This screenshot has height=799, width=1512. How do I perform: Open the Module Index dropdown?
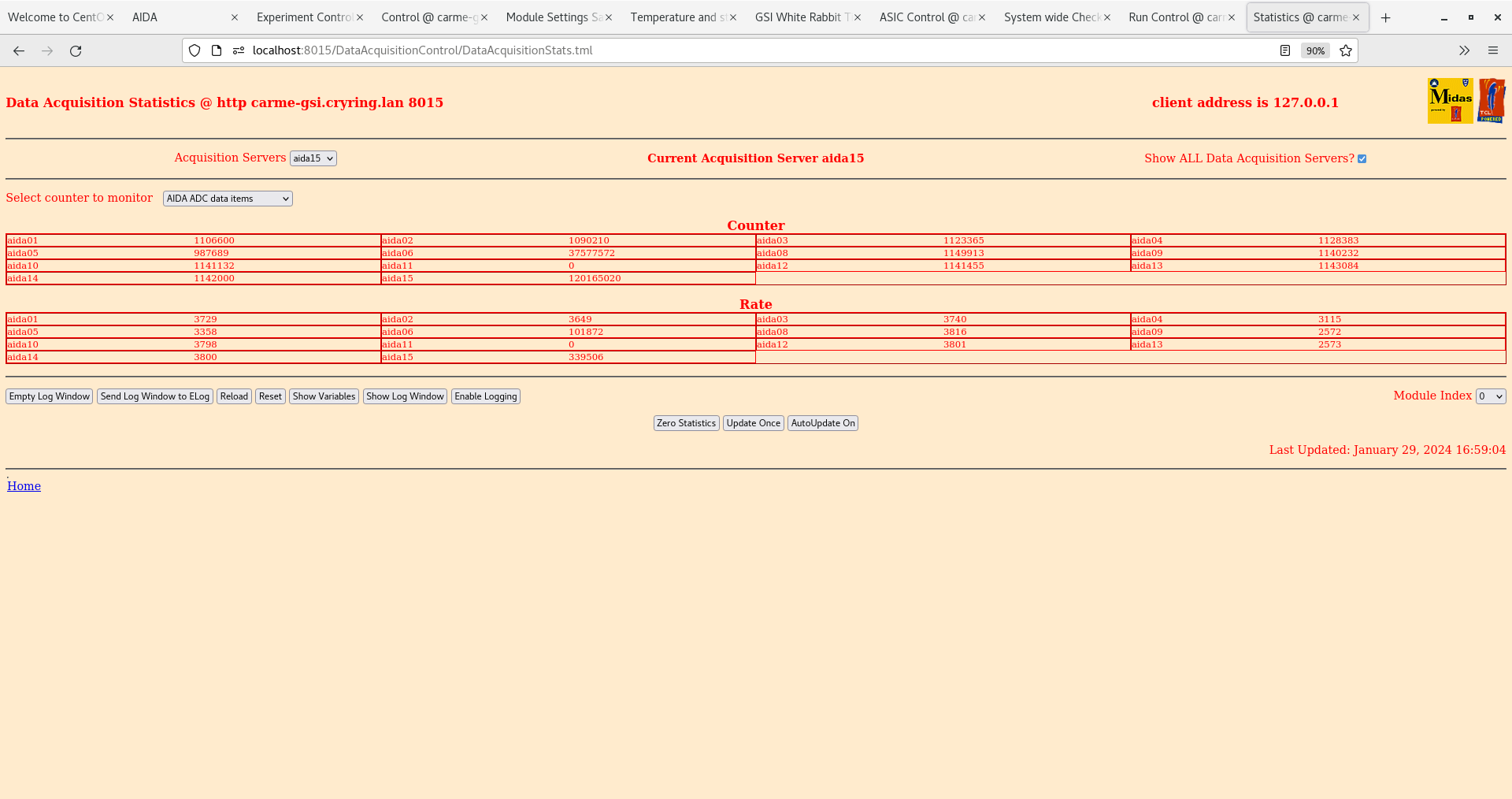[1490, 396]
